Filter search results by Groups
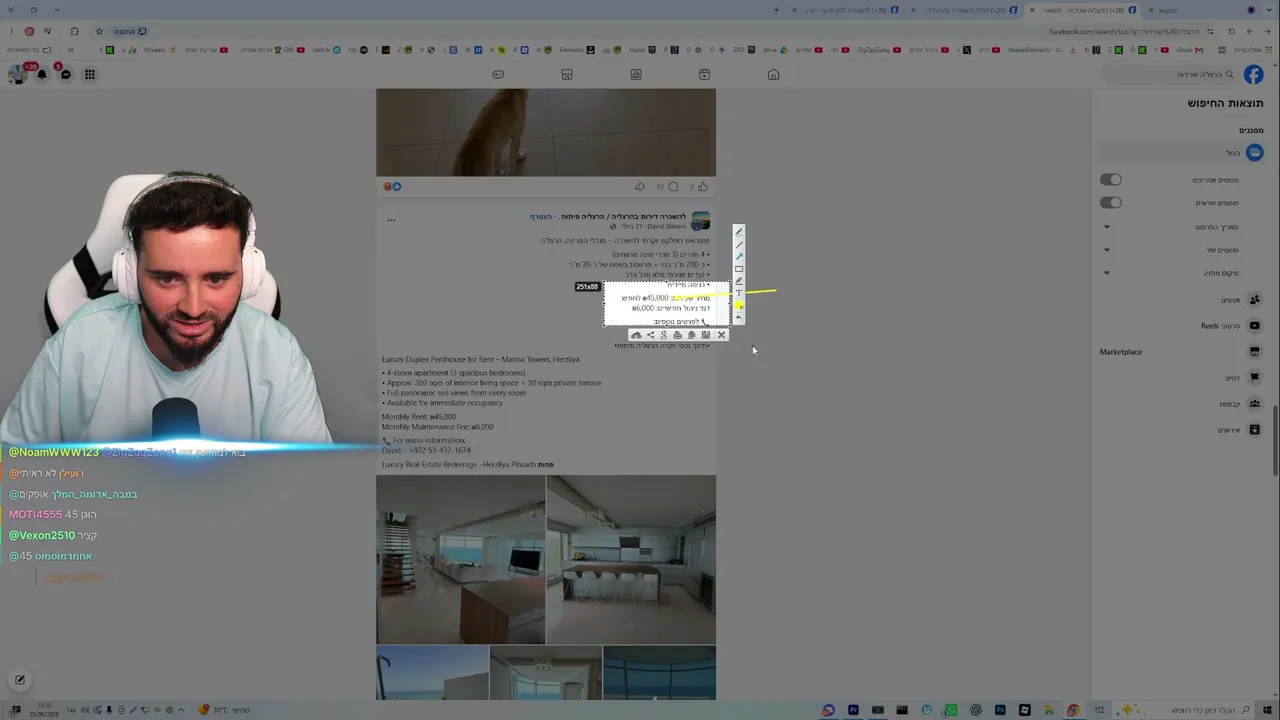The height and width of the screenshot is (720, 1280). pos(1180,404)
